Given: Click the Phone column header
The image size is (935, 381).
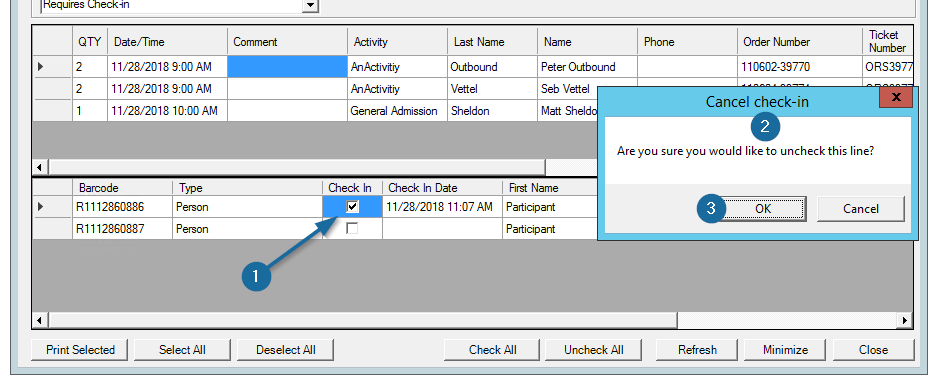Looking at the screenshot, I should click(687, 42).
